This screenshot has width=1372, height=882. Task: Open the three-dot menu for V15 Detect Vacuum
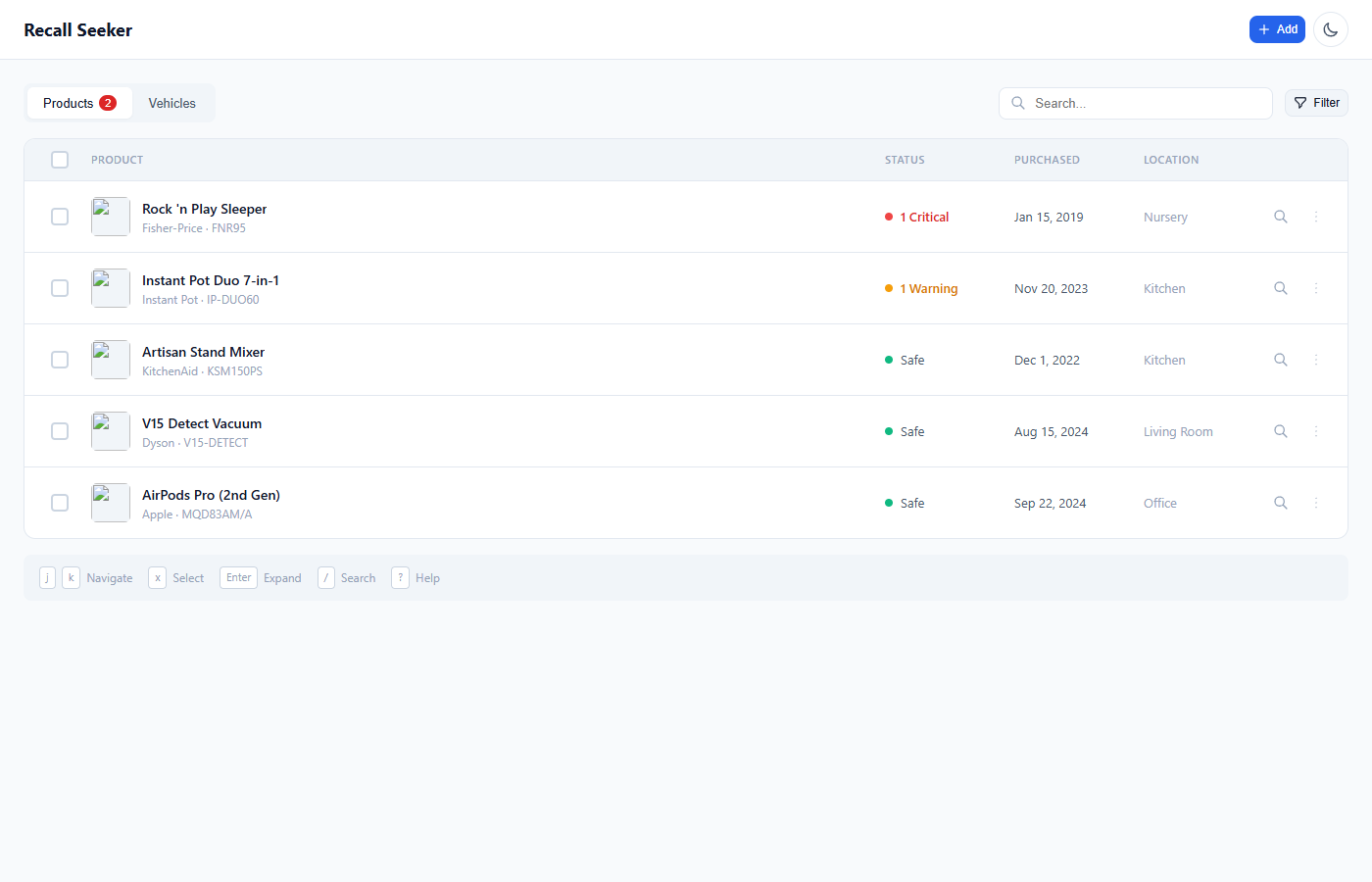tap(1316, 431)
